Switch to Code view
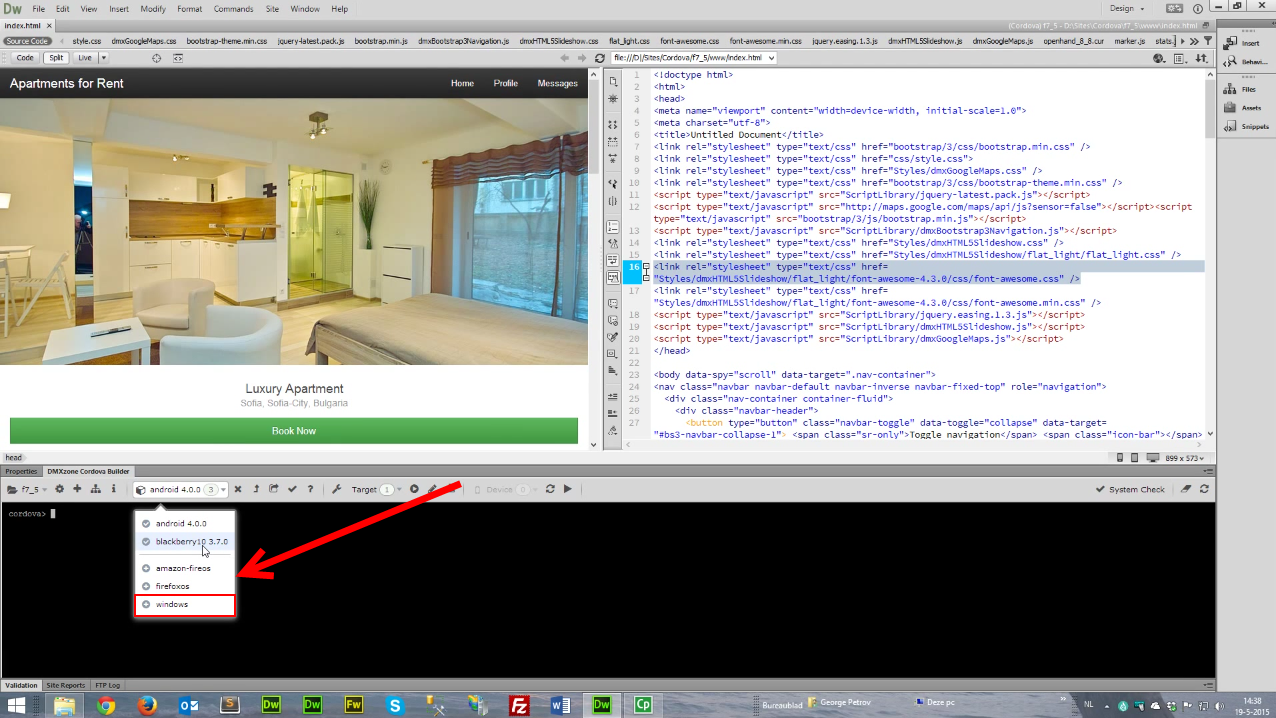Viewport: 1276px width, 718px height. tap(25, 58)
